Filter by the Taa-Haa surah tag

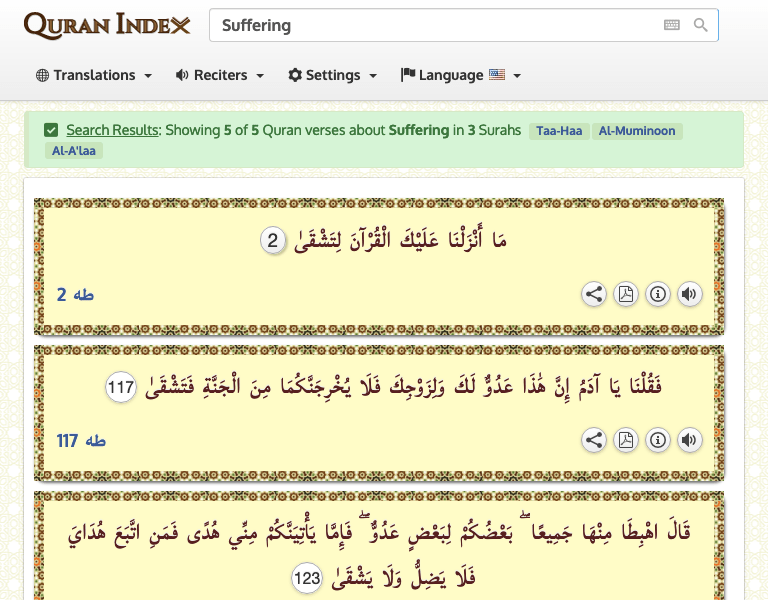click(x=561, y=131)
